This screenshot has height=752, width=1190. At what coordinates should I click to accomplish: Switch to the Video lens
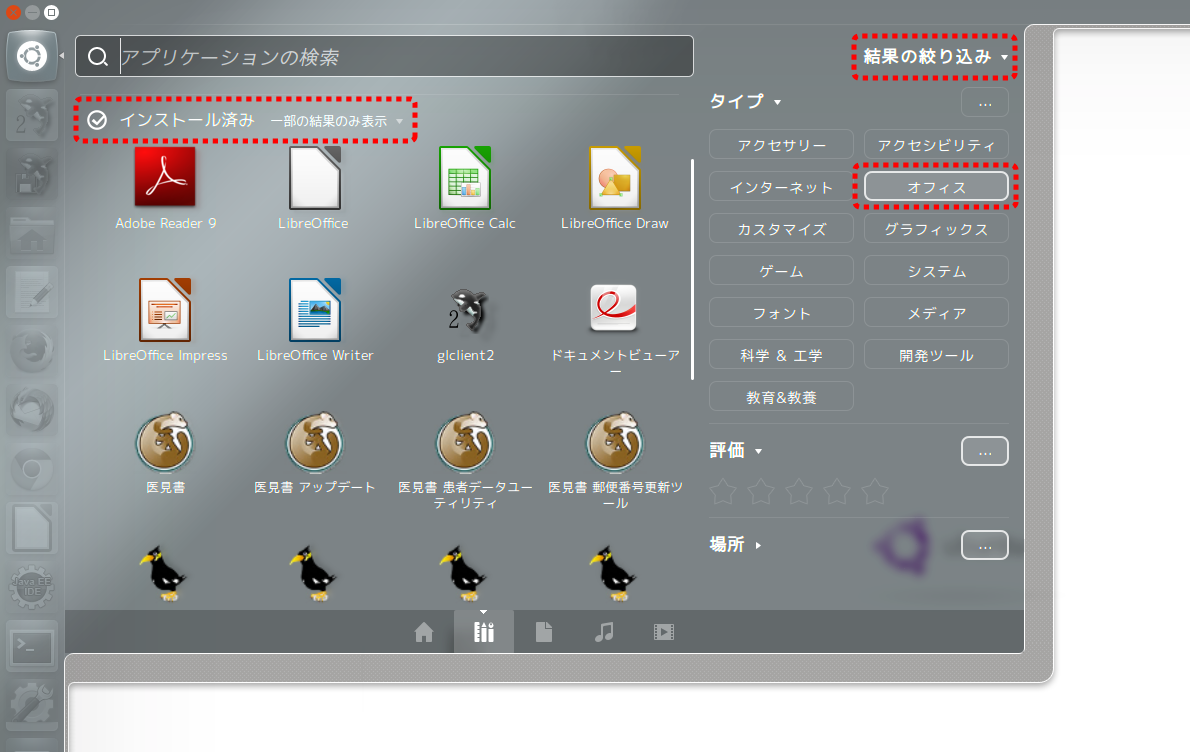(x=664, y=632)
